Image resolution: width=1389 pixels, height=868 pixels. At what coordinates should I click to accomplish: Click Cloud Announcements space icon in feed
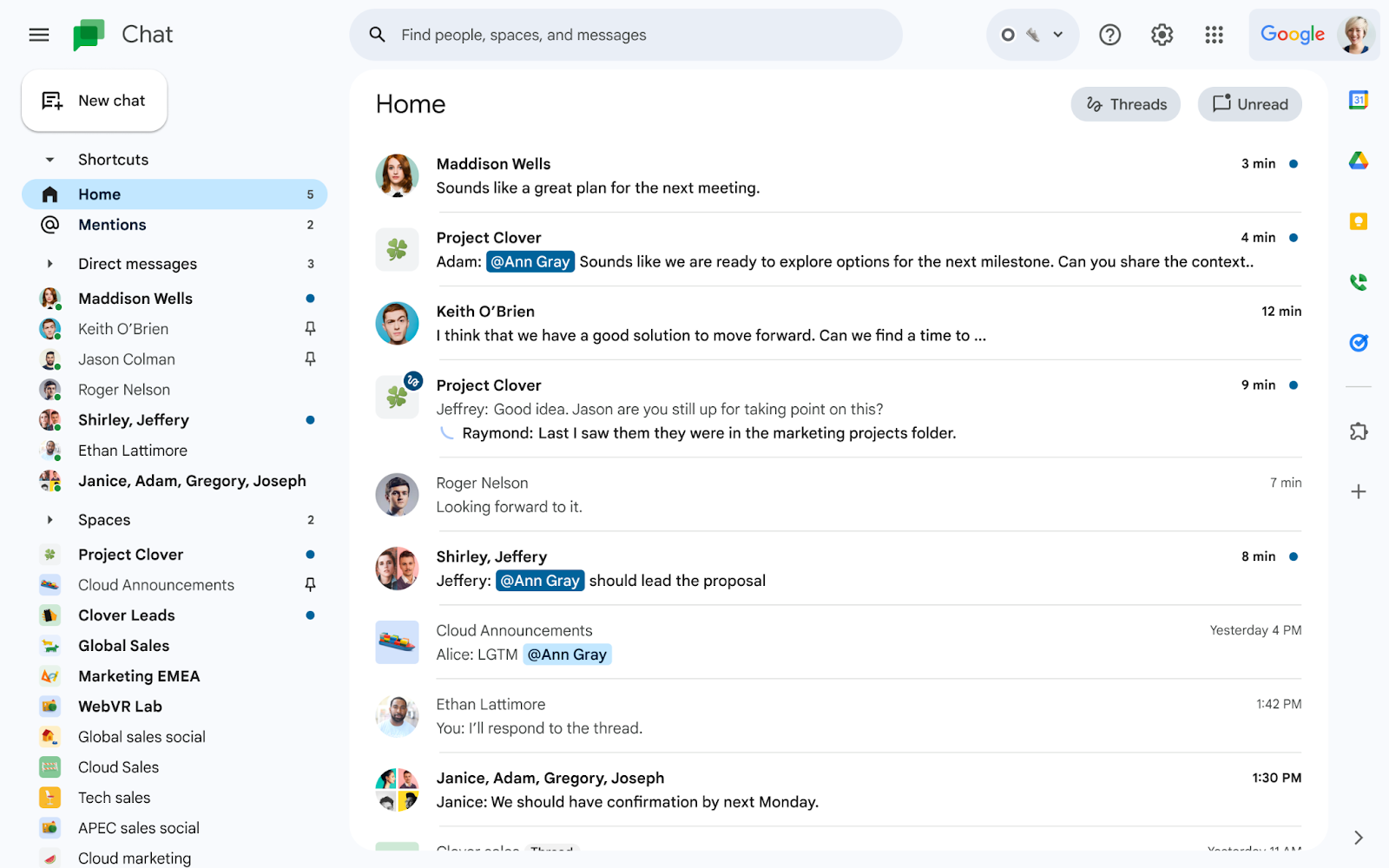tap(397, 642)
